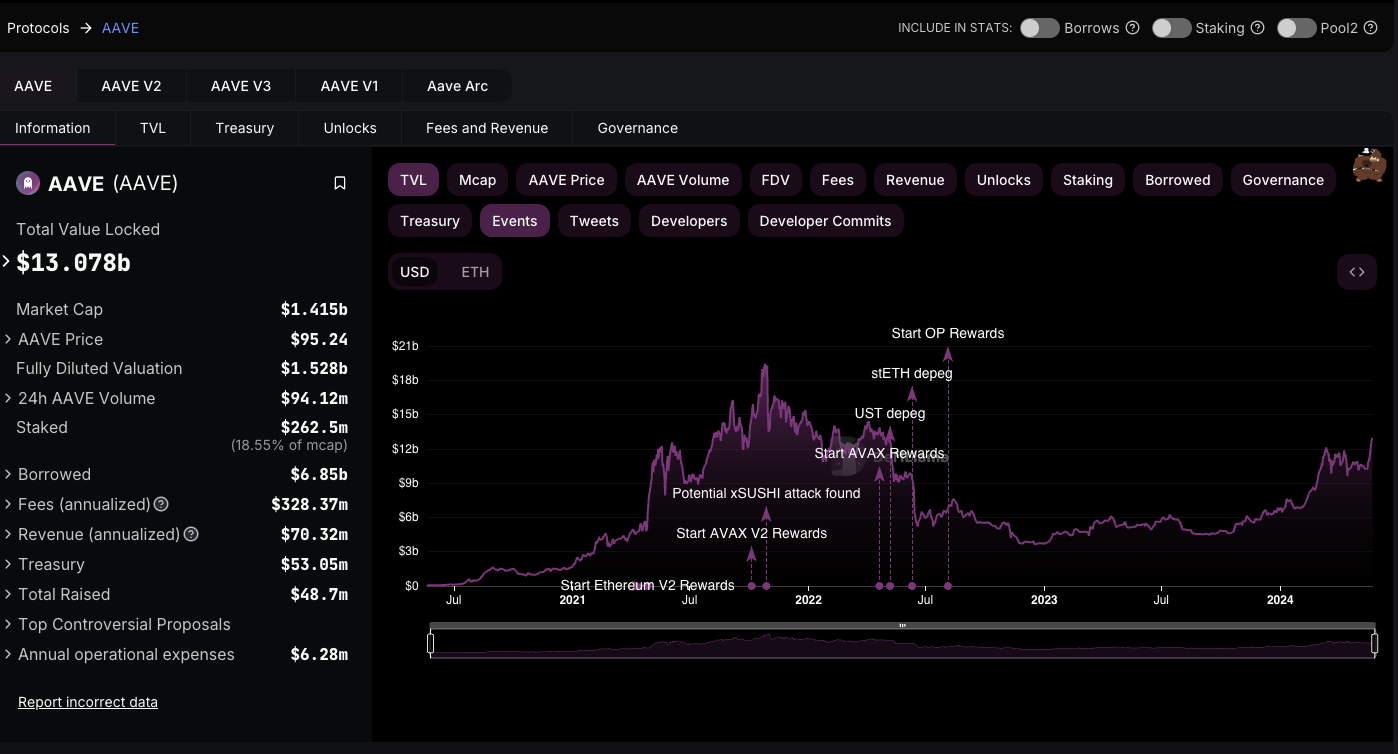Screen dimensions: 1398x754
Task: Open the Aave Arc tab
Action: click(457, 86)
